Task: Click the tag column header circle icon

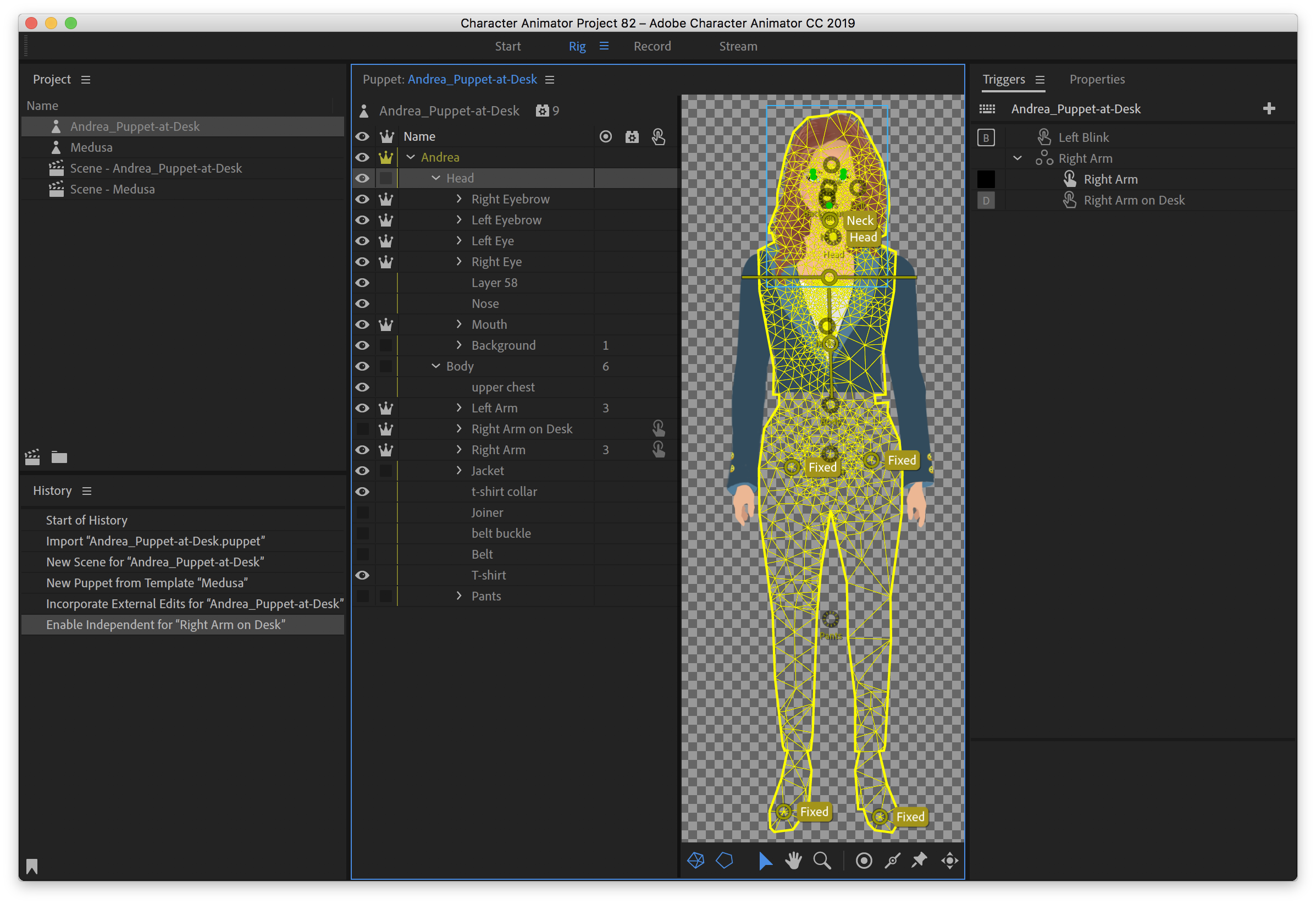Action: pos(605,136)
